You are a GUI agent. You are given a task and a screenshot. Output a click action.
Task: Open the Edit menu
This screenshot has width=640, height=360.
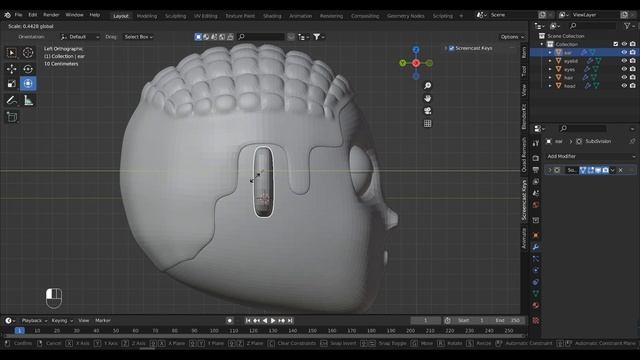33,15
